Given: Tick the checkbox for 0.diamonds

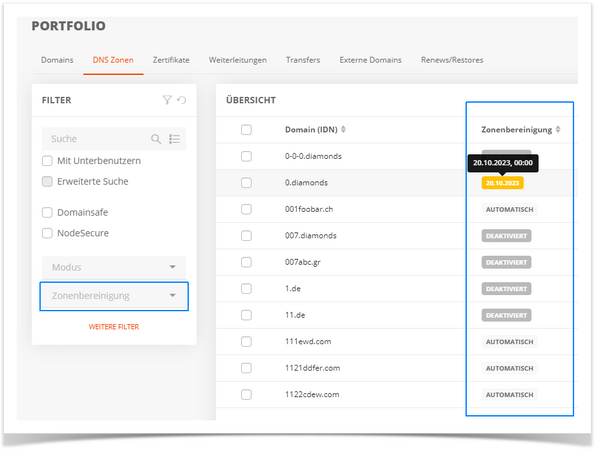Looking at the screenshot, I should click(x=246, y=183).
